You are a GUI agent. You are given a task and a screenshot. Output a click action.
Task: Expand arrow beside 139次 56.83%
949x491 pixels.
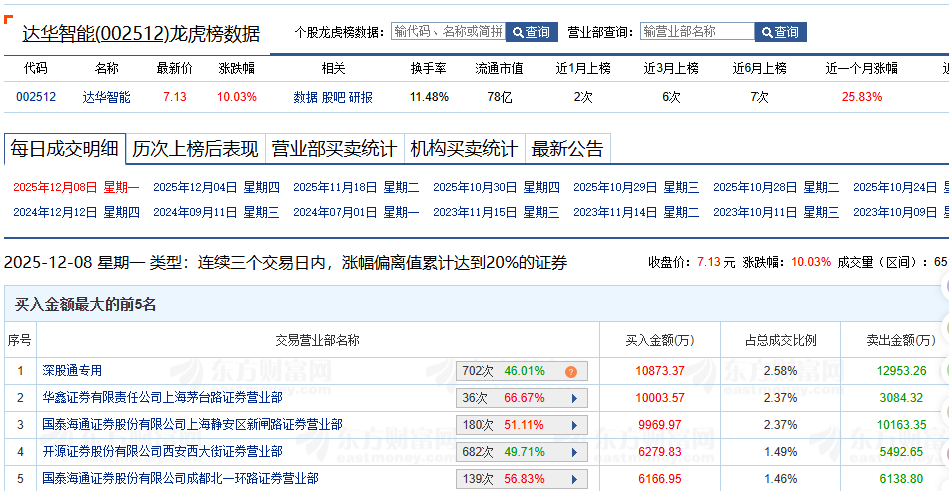click(x=574, y=479)
